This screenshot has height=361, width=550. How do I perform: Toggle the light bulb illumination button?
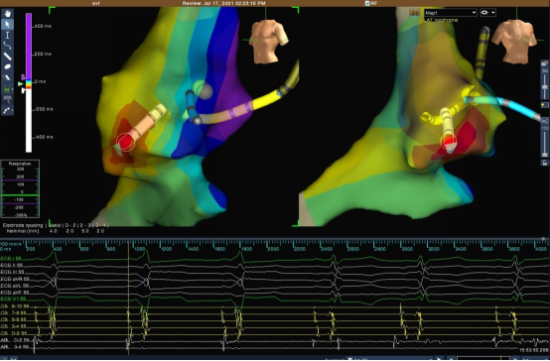[x=544, y=105]
